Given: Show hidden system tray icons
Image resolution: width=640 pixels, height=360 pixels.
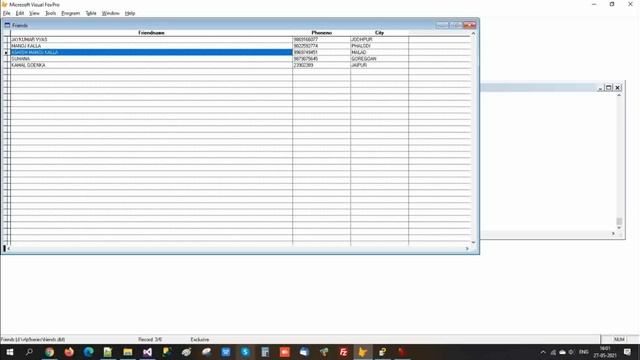Looking at the screenshot, I should (x=543, y=352).
